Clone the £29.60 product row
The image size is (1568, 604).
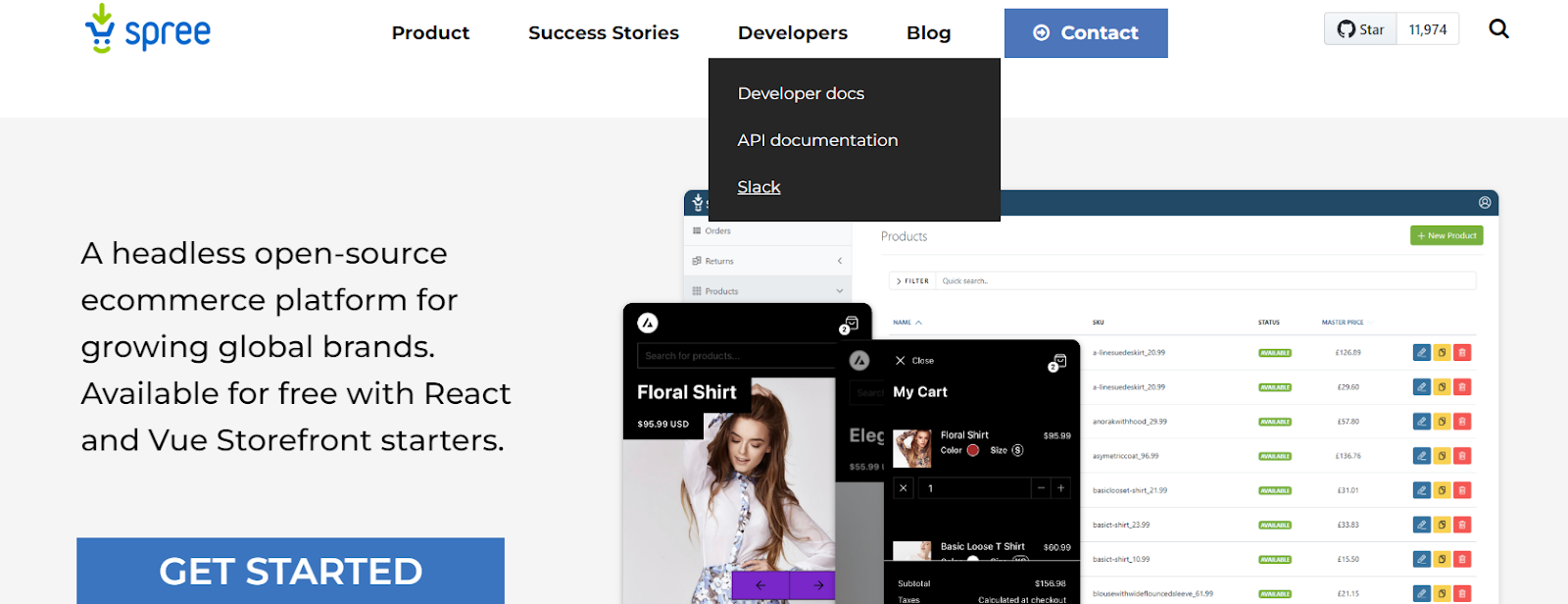point(1443,387)
